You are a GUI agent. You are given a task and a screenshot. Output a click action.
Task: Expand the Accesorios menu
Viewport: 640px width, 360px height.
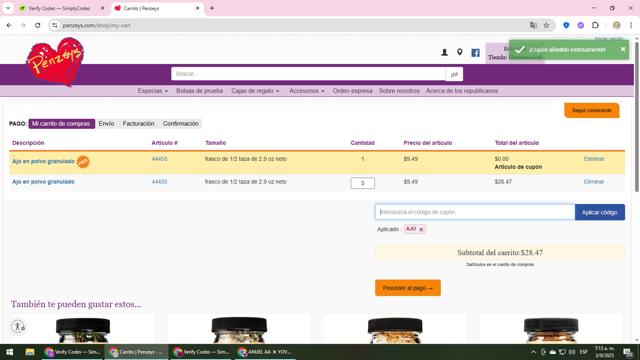click(307, 91)
